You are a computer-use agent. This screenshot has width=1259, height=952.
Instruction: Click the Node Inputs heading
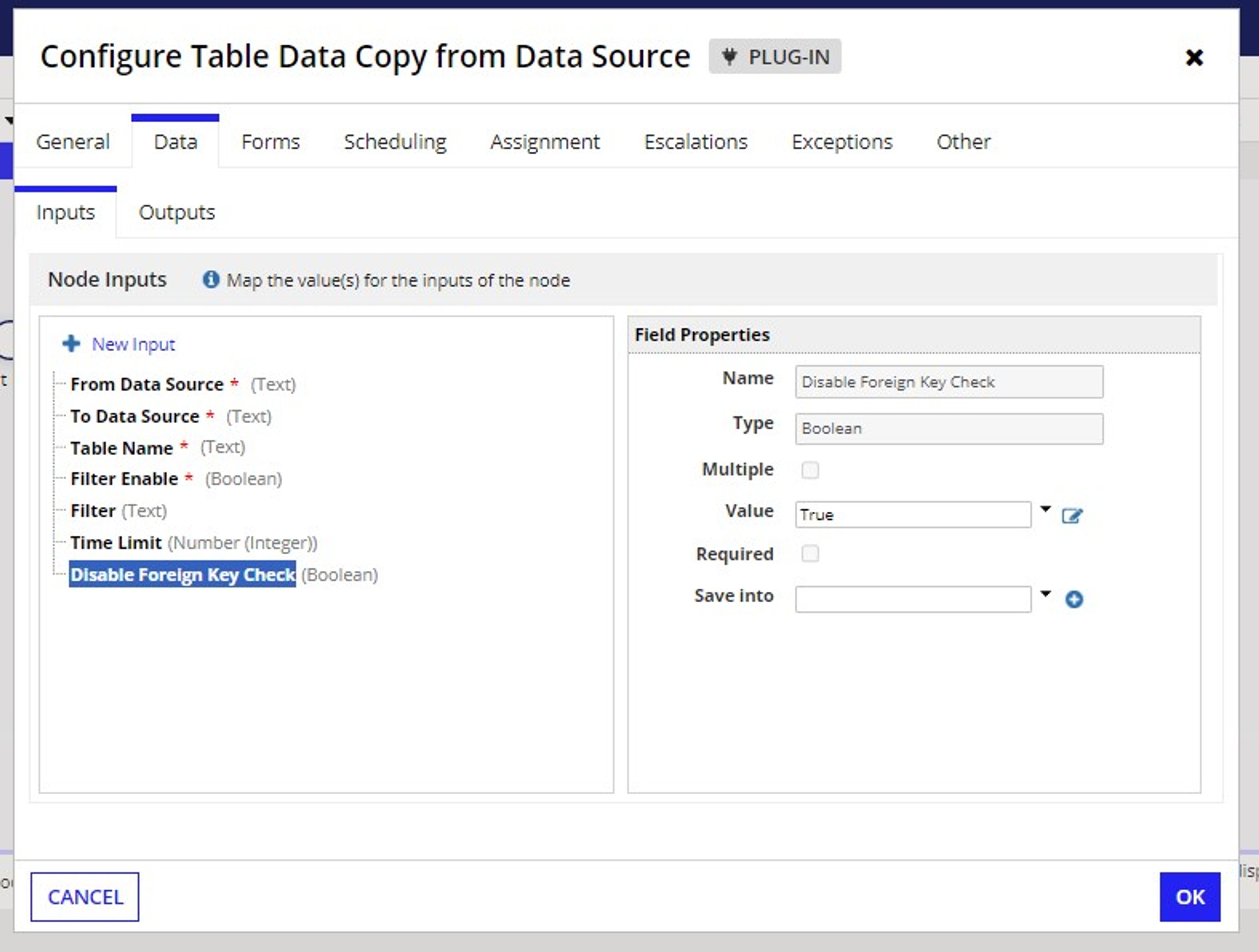pos(107,279)
